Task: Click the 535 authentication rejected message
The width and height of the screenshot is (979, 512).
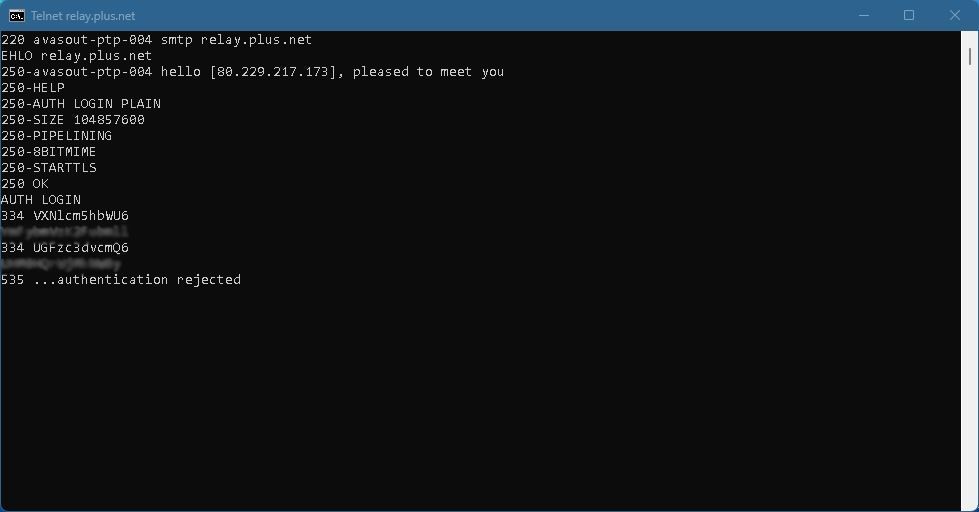Action: click(x=121, y=280)
